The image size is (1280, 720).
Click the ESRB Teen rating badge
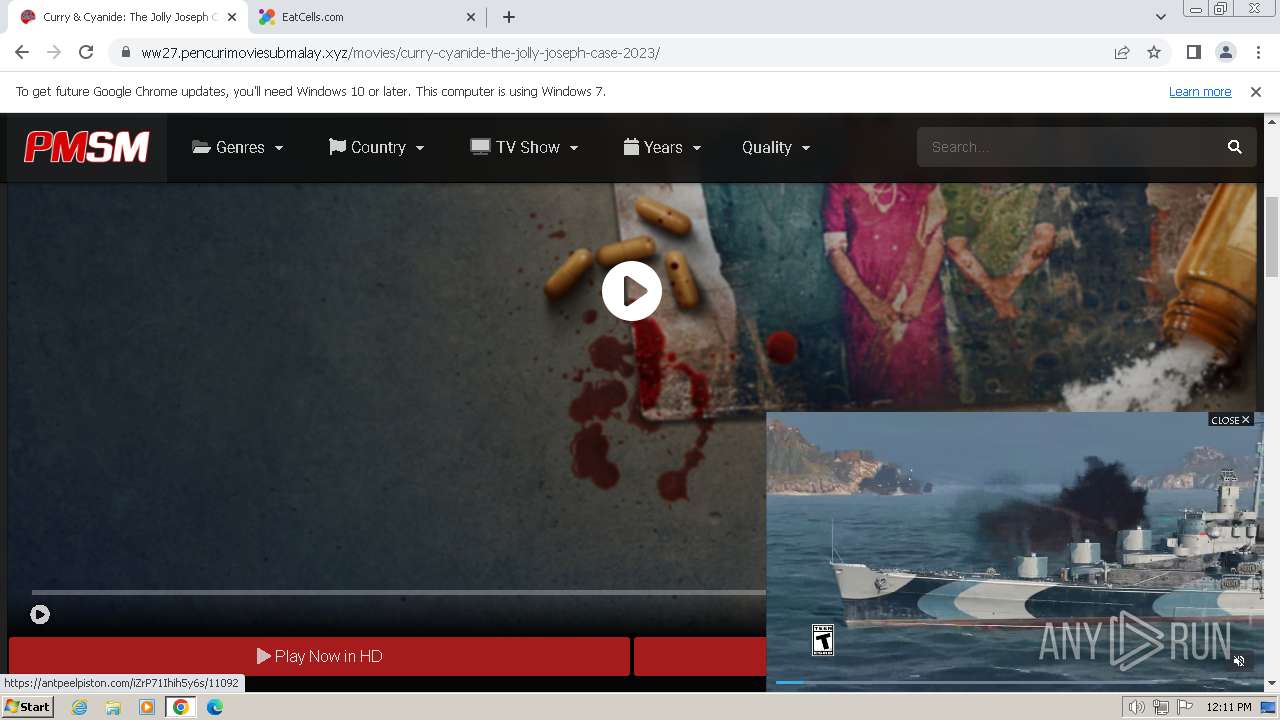823,640
